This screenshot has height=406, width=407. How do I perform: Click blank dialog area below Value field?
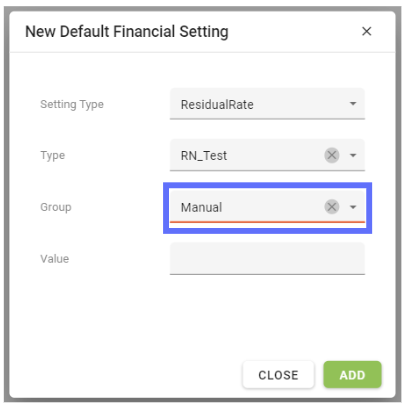(x=200, y=317)
